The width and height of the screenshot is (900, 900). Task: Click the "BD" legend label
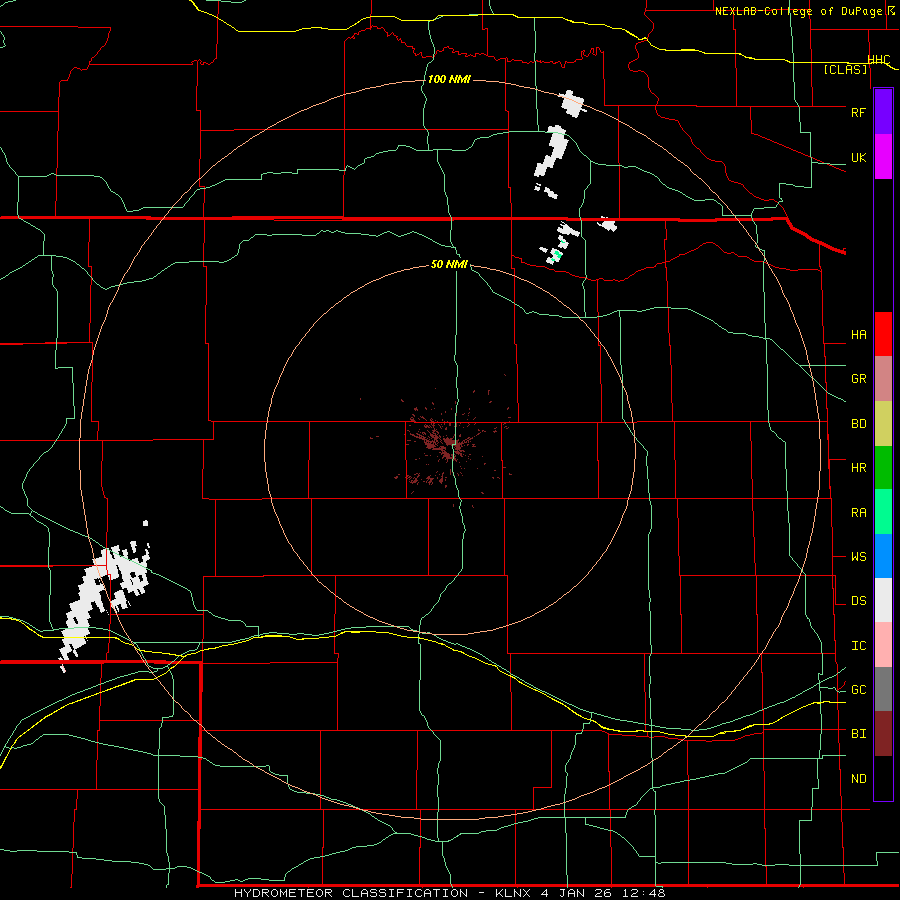click(859, 424)
